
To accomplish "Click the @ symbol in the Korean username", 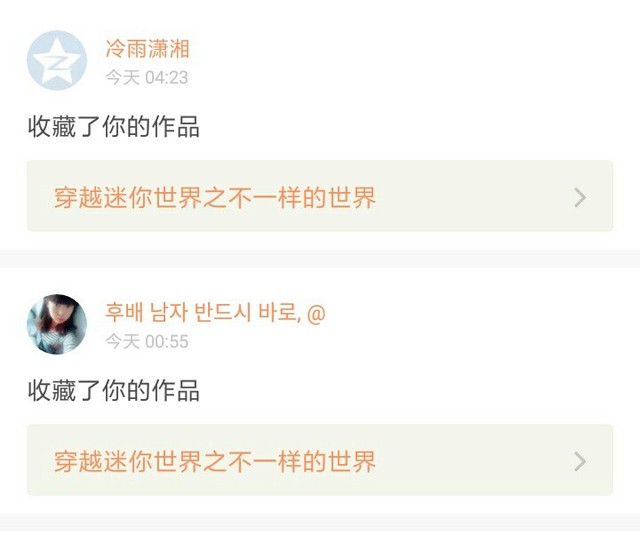I will 316,313.
